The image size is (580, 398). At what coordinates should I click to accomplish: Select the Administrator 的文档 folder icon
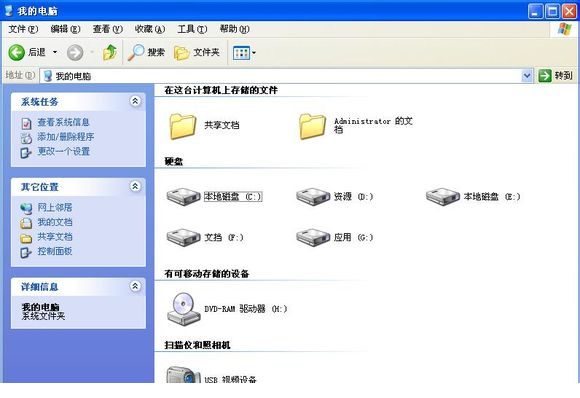pyautogui.click(x=313, y=126)
